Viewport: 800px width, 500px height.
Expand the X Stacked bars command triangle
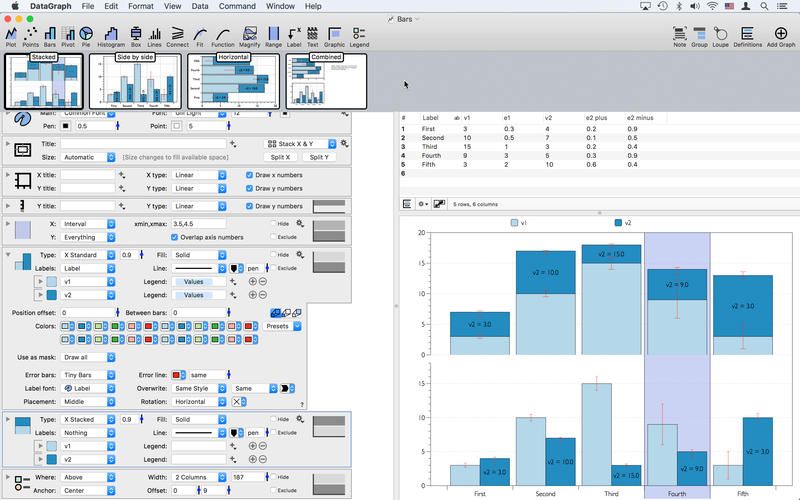(8, 419)
